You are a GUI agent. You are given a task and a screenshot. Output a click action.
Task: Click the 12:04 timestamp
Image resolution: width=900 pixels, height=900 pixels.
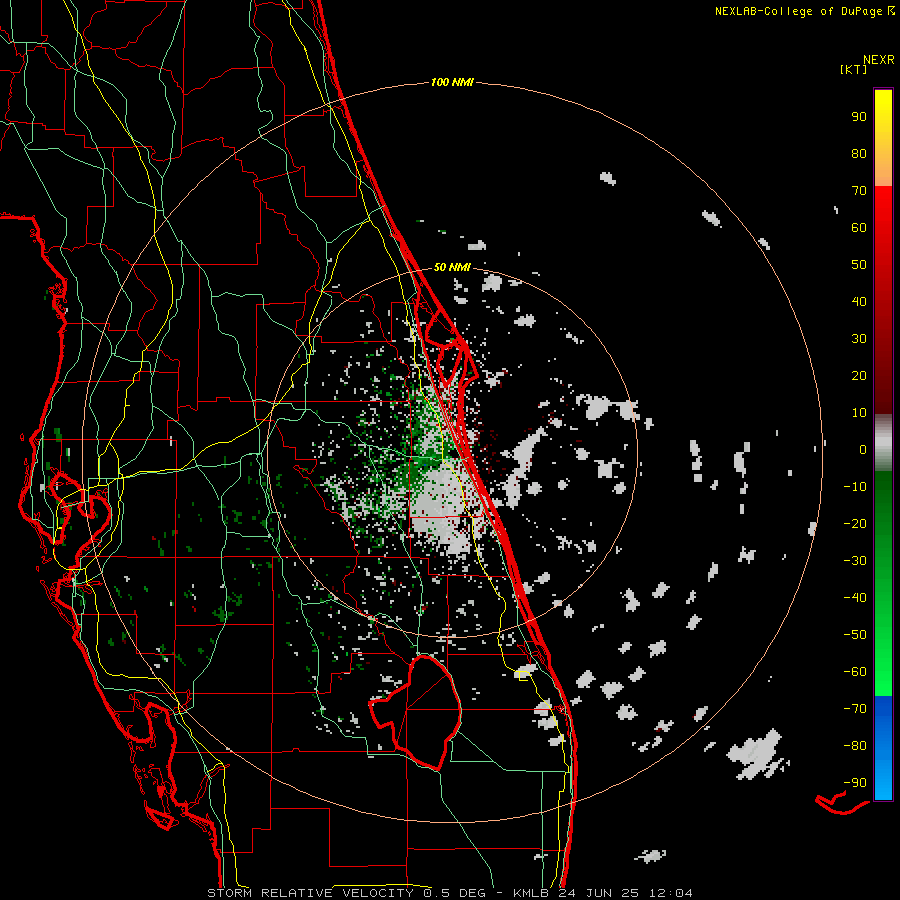(671, 893)
